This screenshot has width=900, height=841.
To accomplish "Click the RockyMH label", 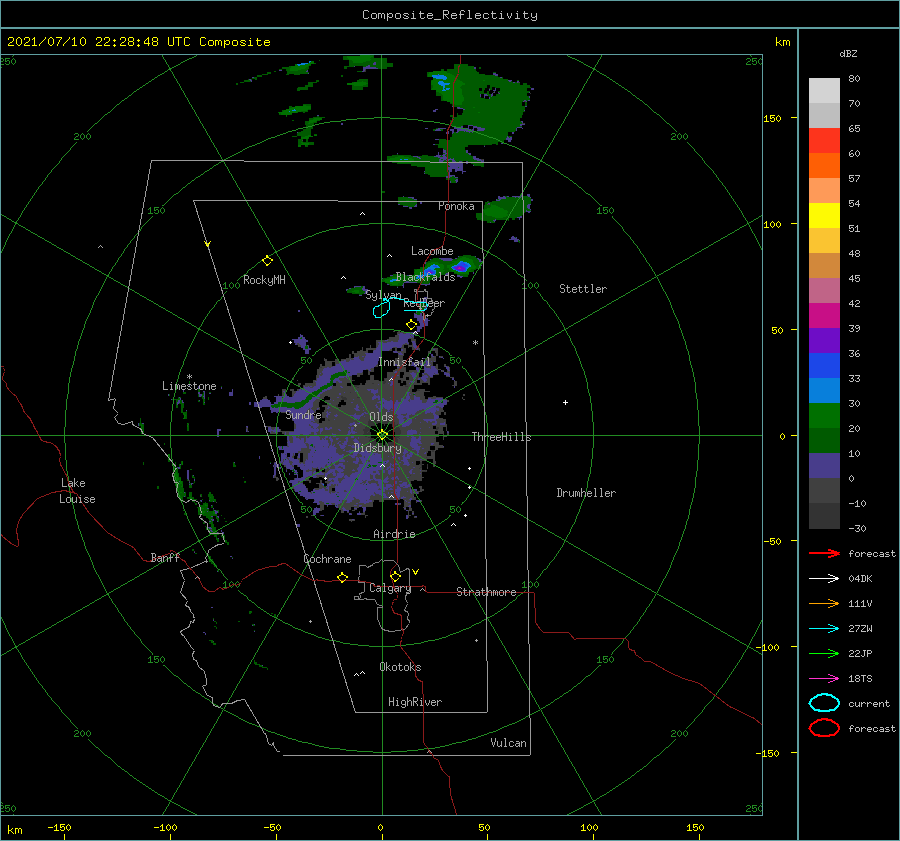I will point(264,280).
